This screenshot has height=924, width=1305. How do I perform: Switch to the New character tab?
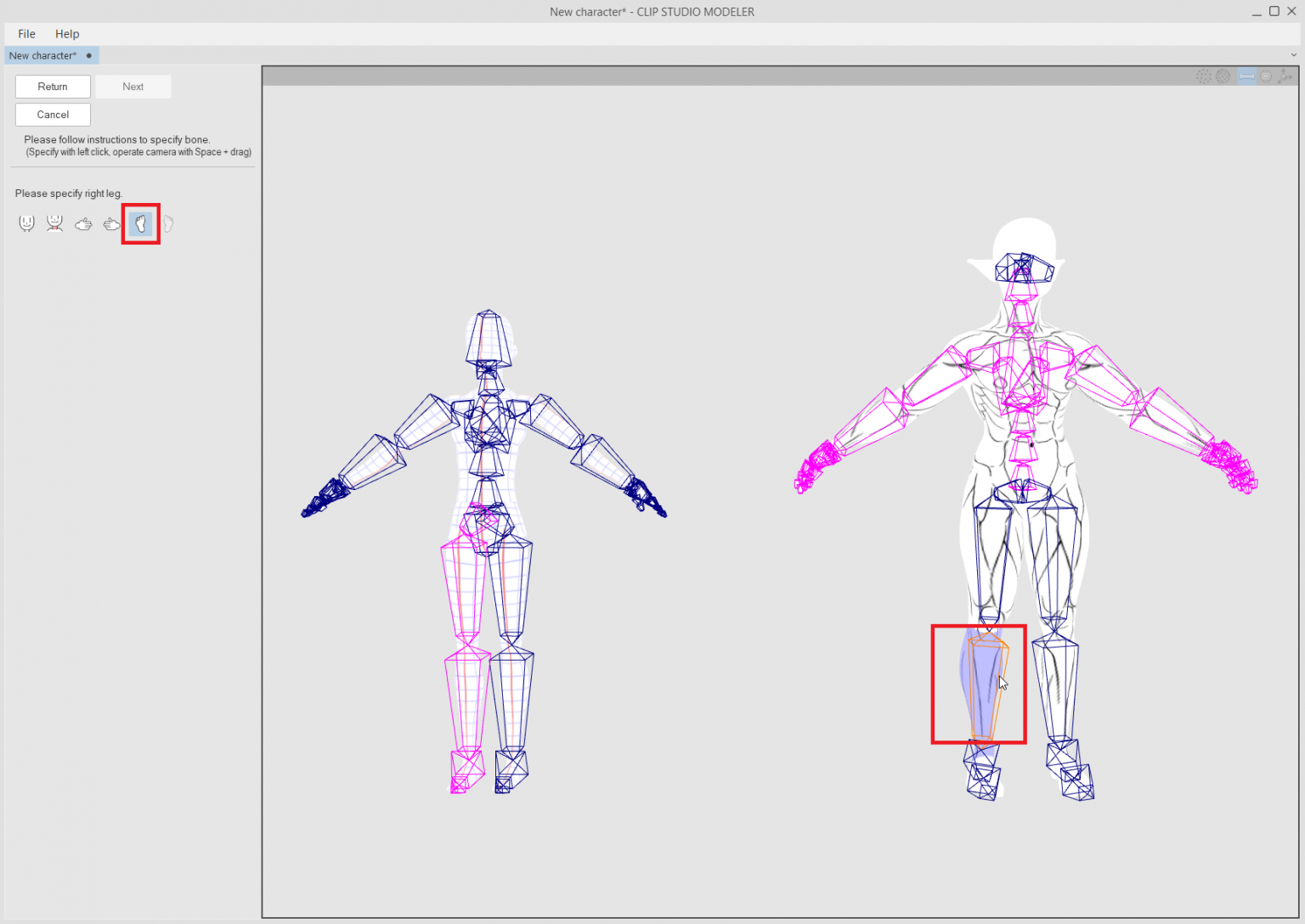(x=42, y=56)
